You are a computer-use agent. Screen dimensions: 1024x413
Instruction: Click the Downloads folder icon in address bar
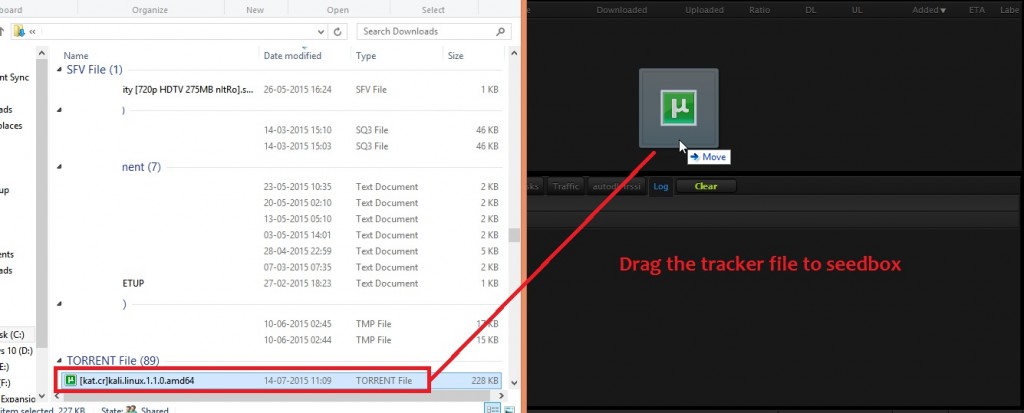click(19, 31)
